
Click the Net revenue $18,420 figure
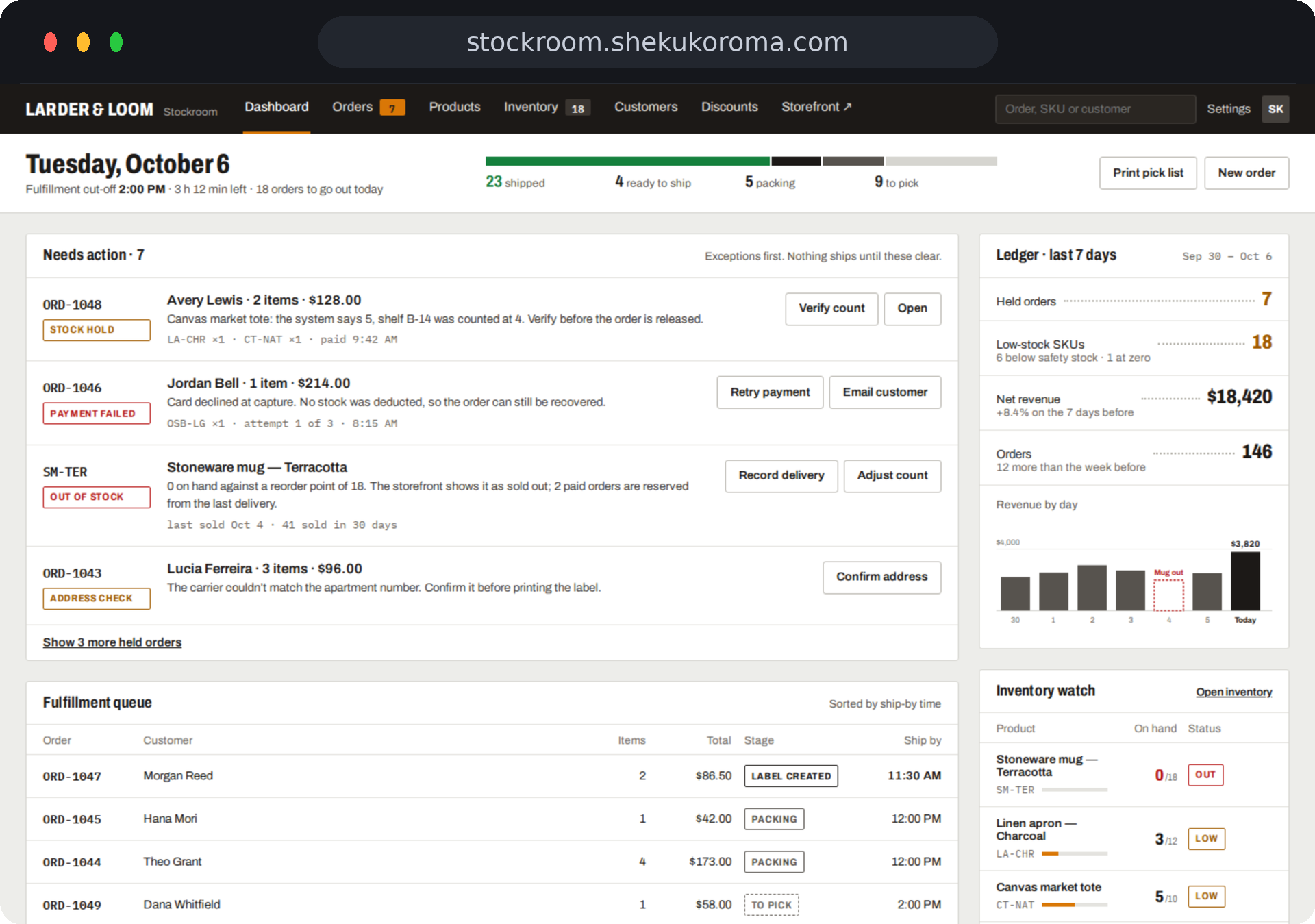[1239, 397]
